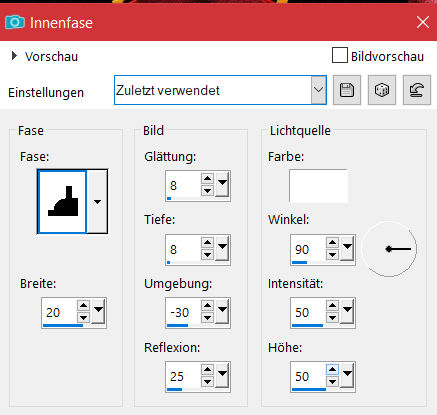
Task: Expand the Vorschau preview section
Action: (14, 56)
